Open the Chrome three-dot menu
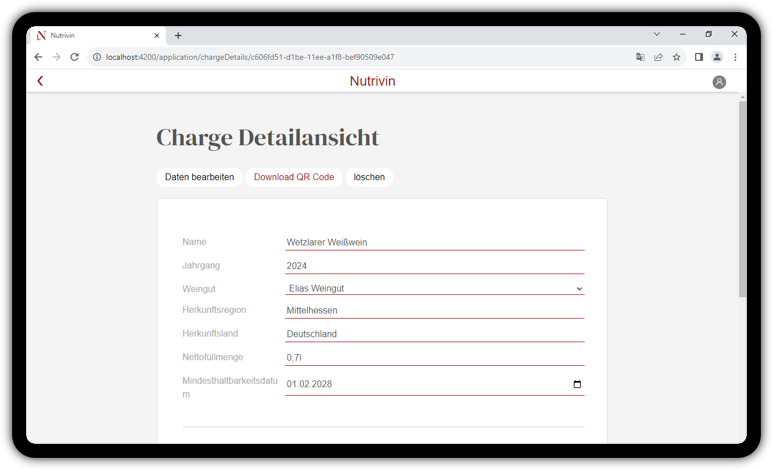Viewport: 773px width, 470px height. click(x=735, y=57)
